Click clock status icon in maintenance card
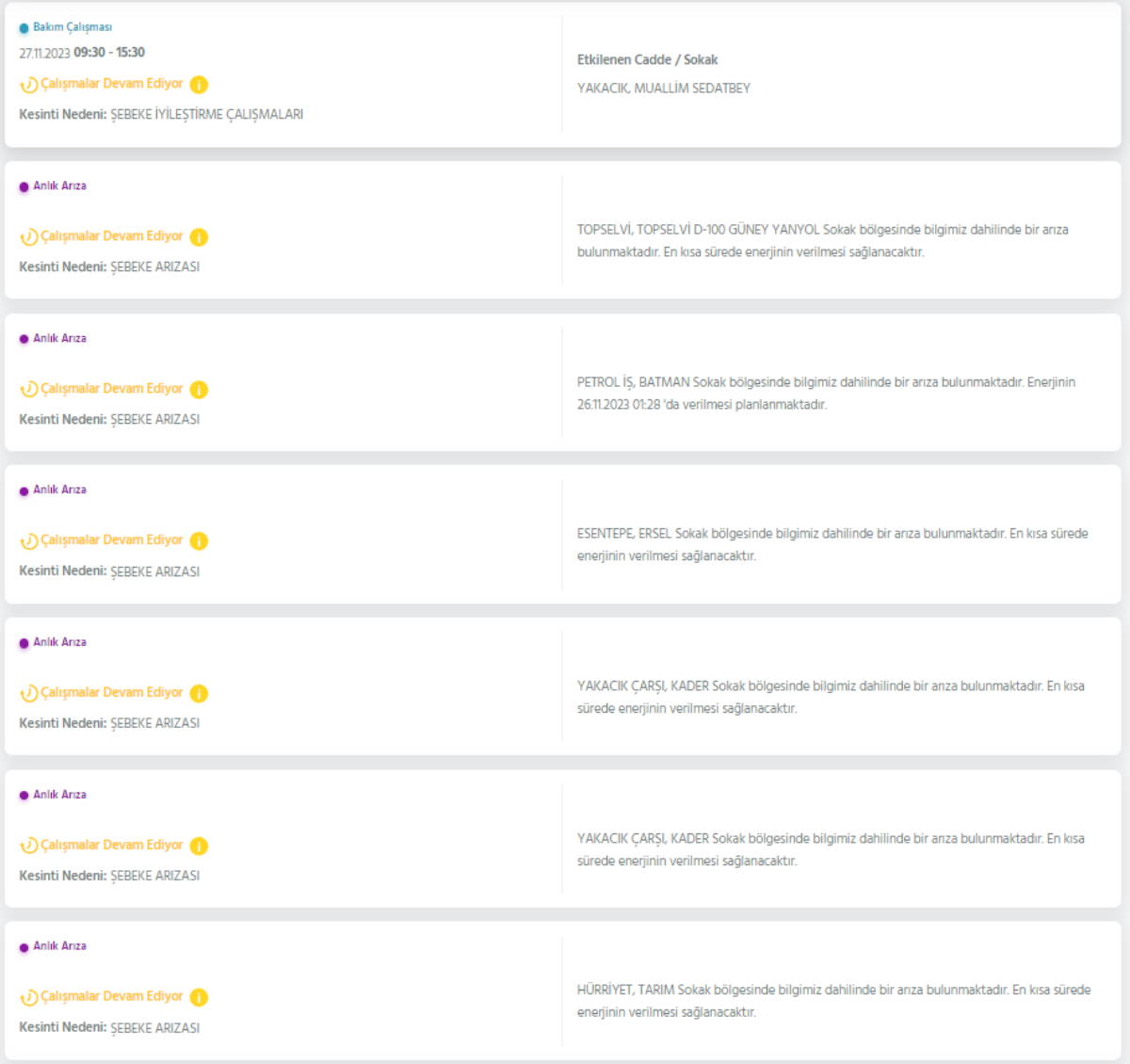Screen dimensions: 1130x1064 click(29, 85)
